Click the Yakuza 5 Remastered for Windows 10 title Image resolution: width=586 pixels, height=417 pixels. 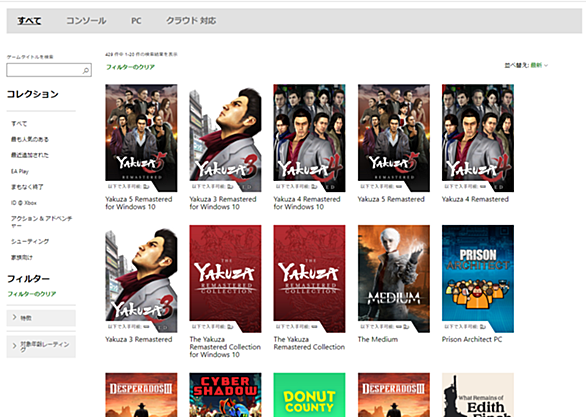[x=139, y=203]
